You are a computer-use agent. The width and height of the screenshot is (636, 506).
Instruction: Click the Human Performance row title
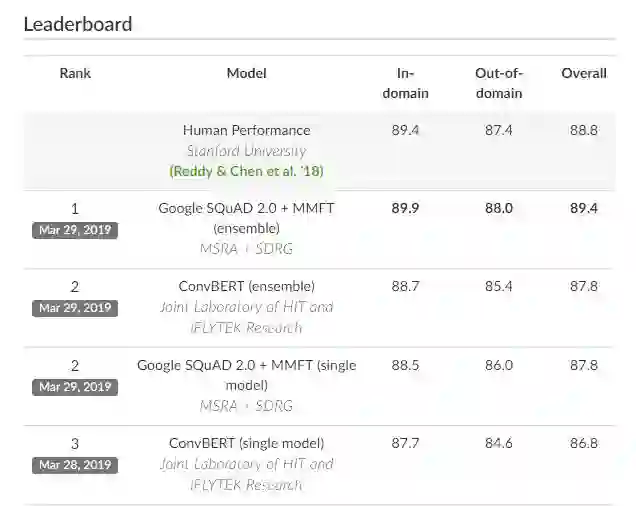pos(246,130)
